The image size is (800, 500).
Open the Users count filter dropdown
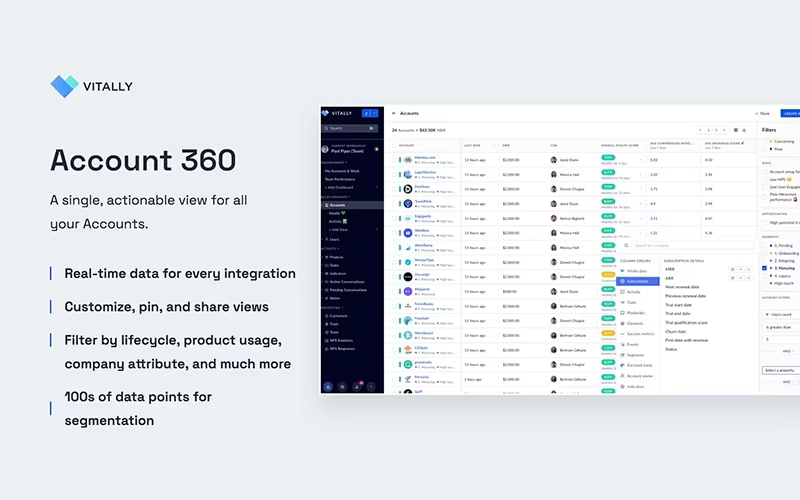coord(781,314)
